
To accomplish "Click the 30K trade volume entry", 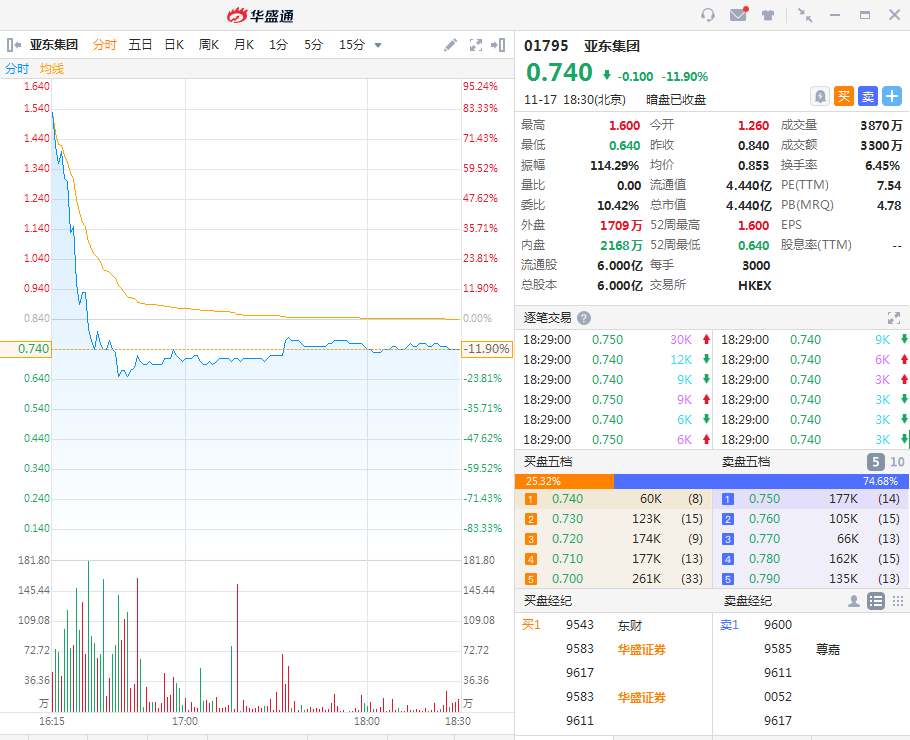I will (x=681, y=340).
